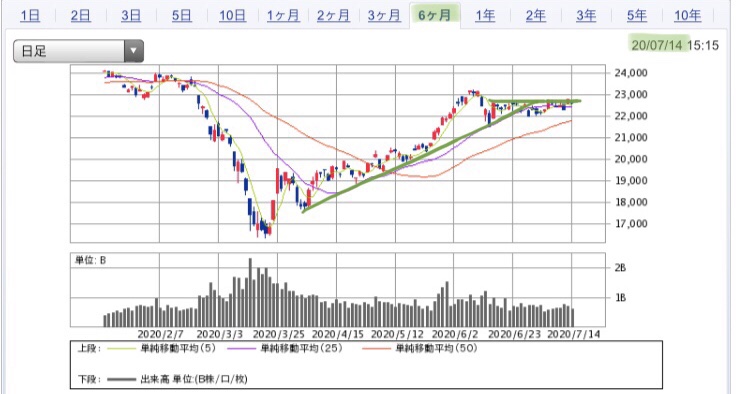The image size is (746, 394).
Task: View the 3ヶ月 period tab
Action: (x=384, y=16)
